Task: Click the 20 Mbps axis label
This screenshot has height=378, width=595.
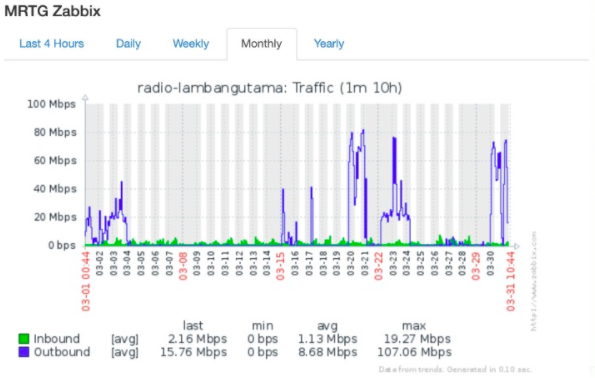Action: (x=55, y=217)
